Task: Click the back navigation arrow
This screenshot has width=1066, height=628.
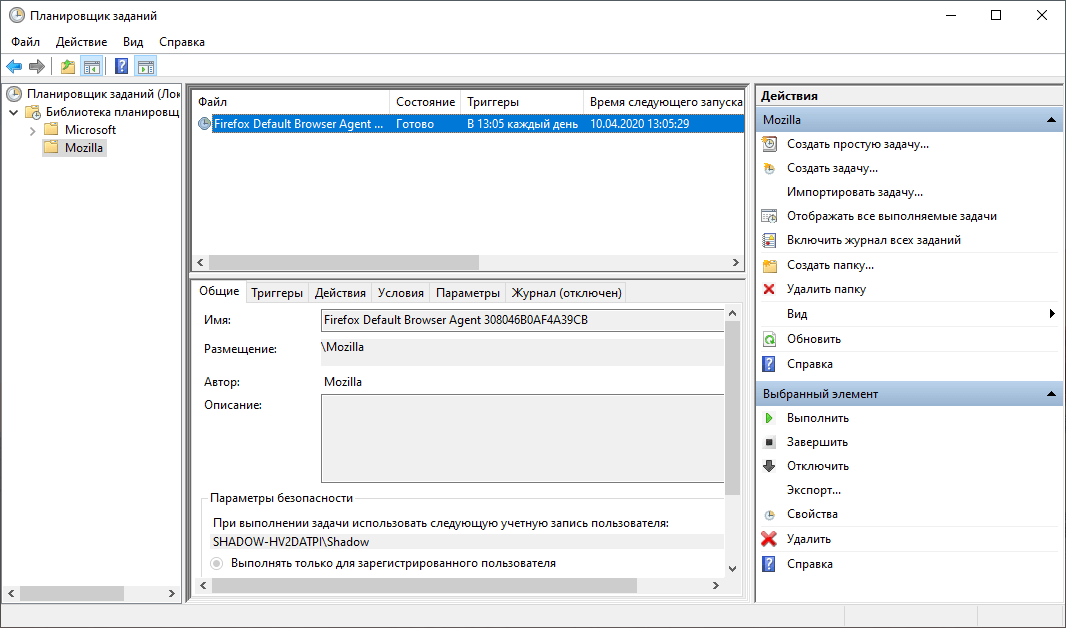Action: [14, 66]
